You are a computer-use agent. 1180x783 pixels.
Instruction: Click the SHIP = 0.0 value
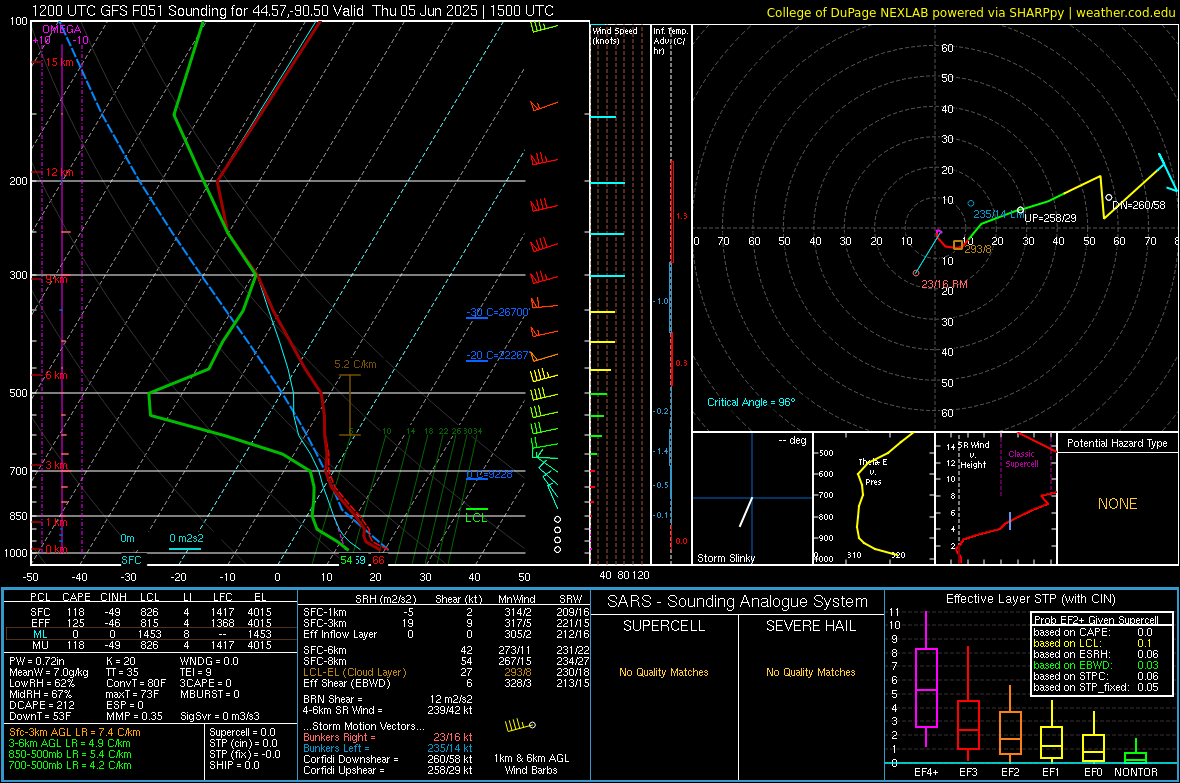tap(234, 765)
